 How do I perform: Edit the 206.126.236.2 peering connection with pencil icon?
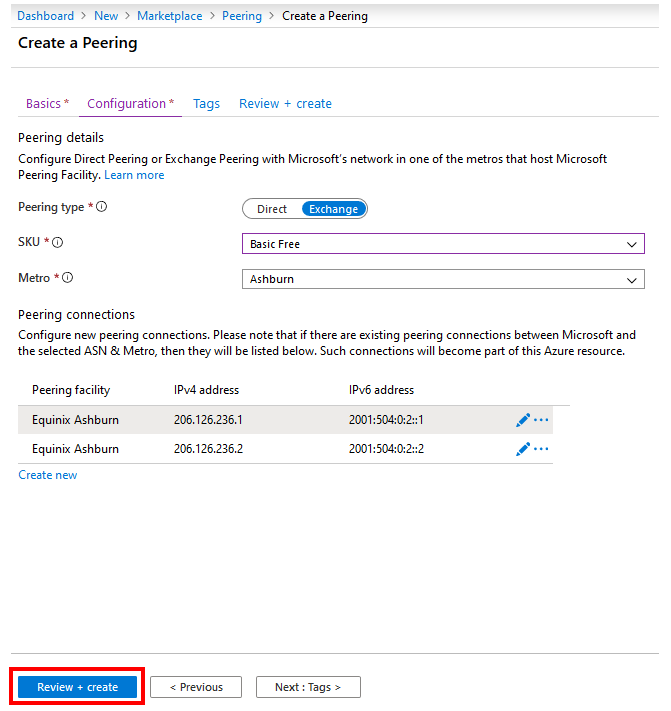[x=522, y=449]
